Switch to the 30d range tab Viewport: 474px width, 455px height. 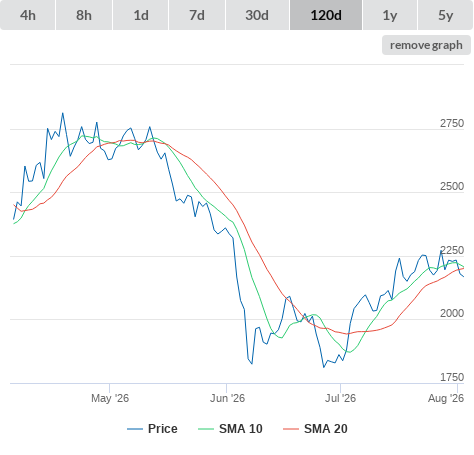(257, 15)
